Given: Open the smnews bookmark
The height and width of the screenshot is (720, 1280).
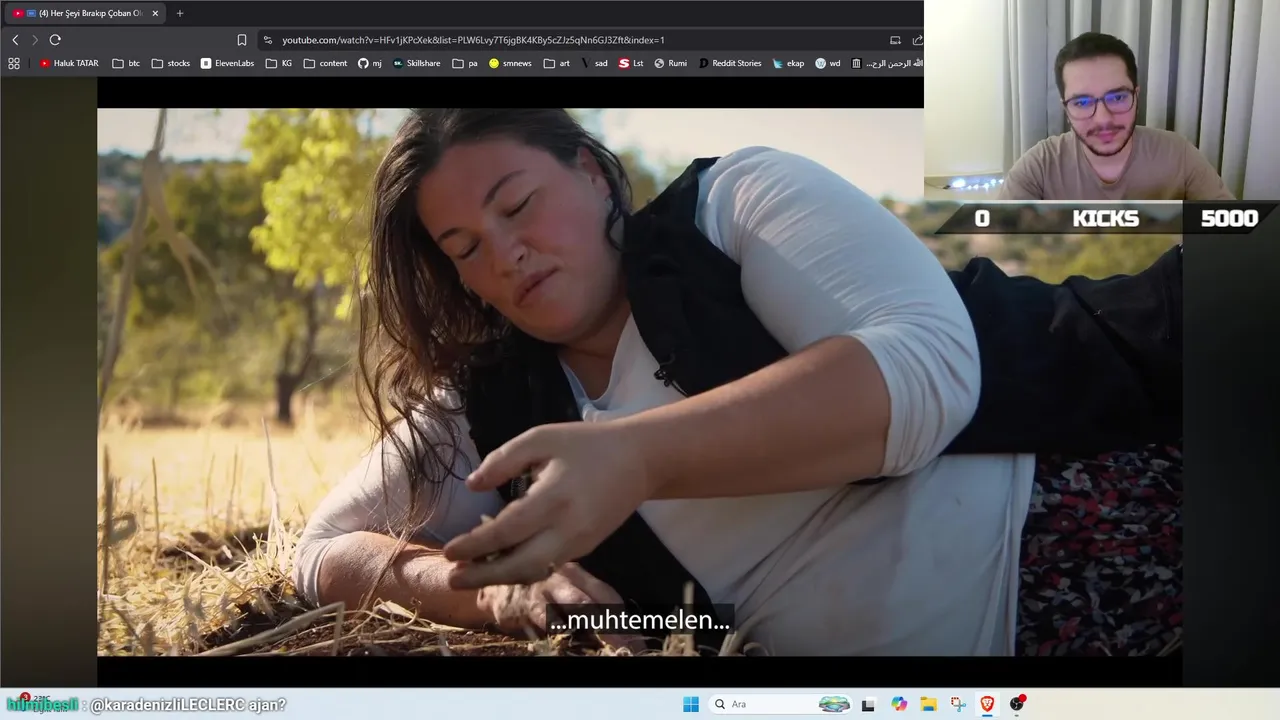Looking at the screenshot, I should 510,63.
